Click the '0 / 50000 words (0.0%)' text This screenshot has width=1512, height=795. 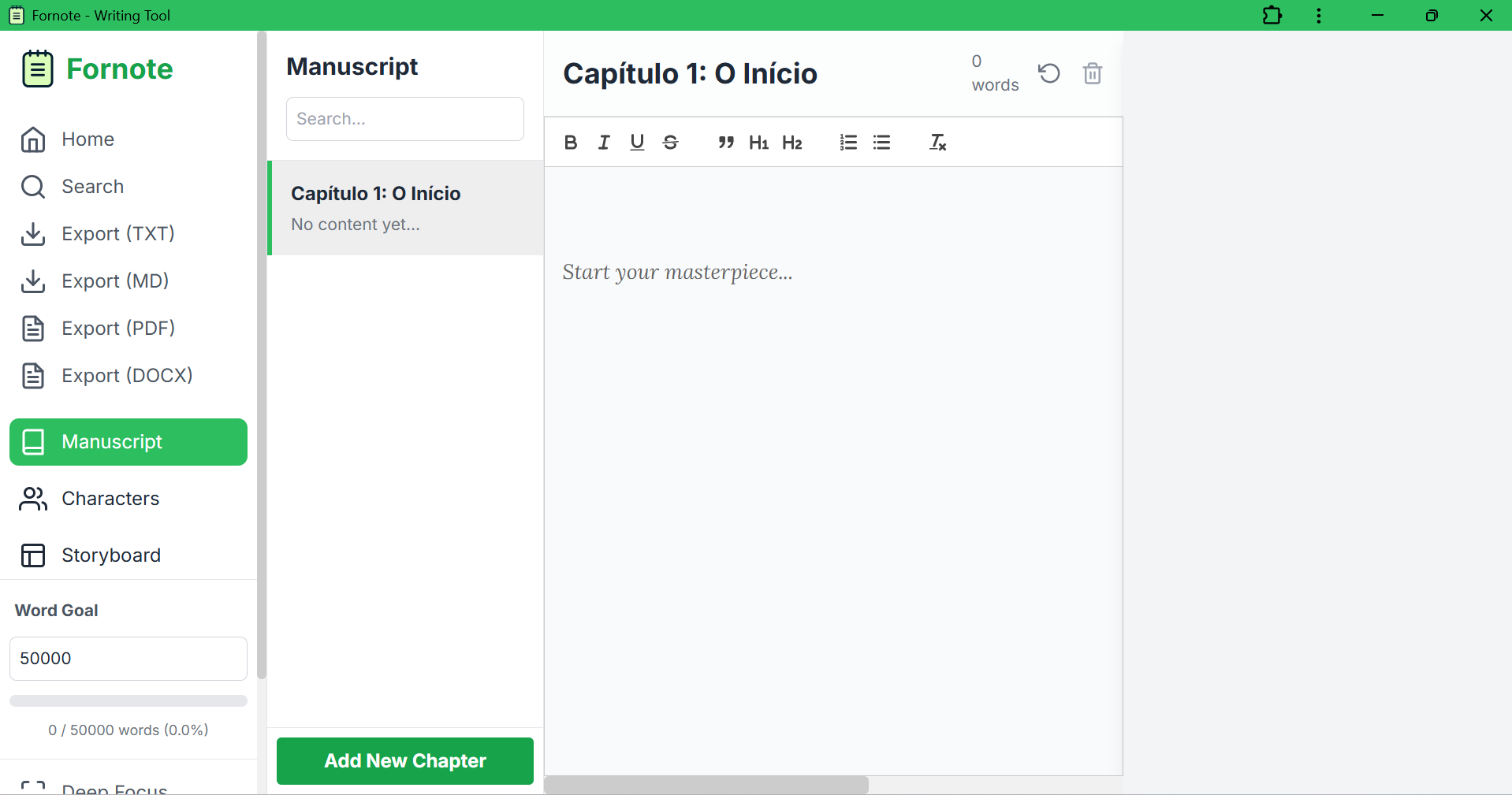[128, 730]
